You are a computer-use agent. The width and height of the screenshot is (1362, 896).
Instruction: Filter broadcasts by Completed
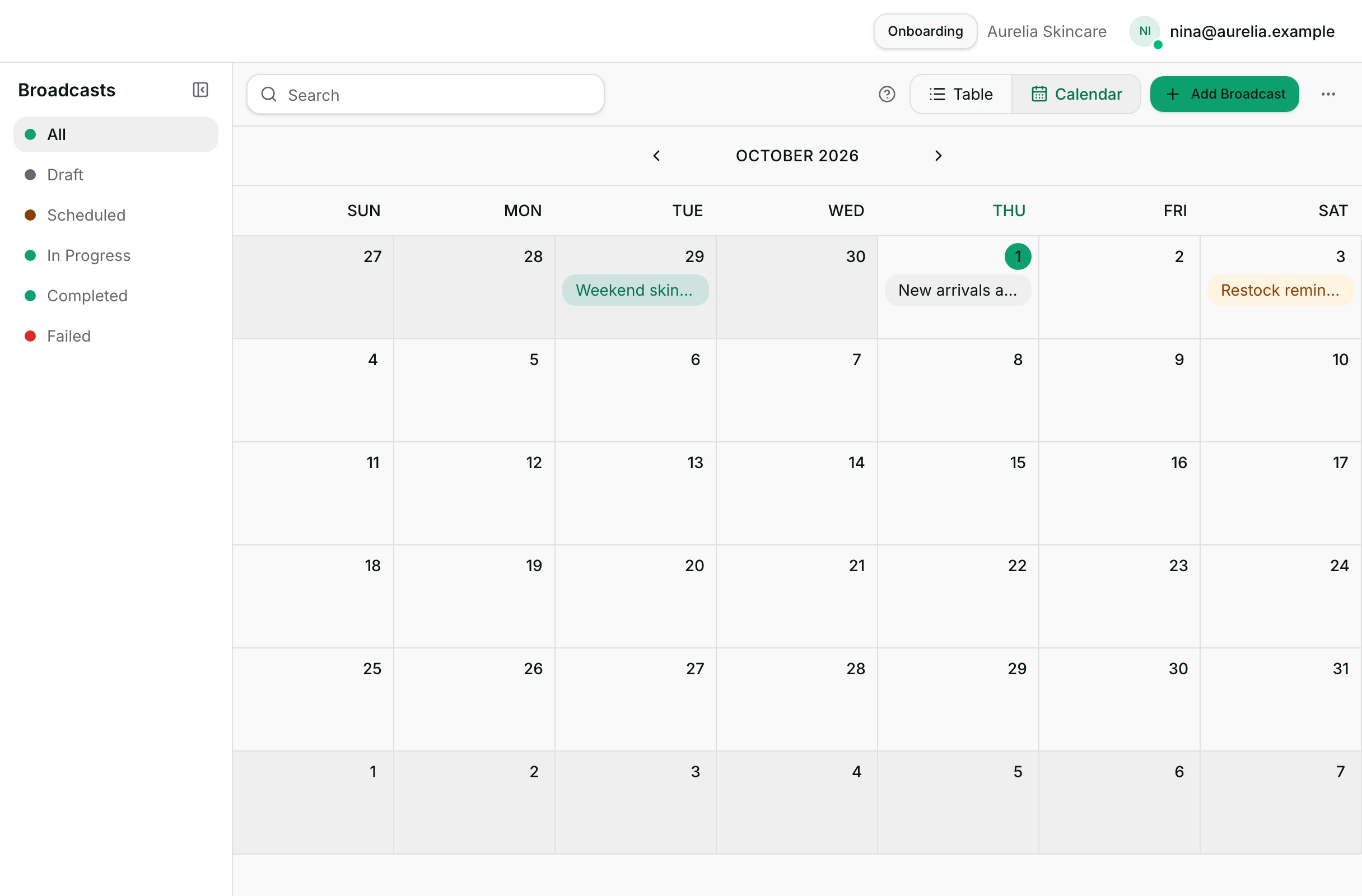tap(115, 296)
